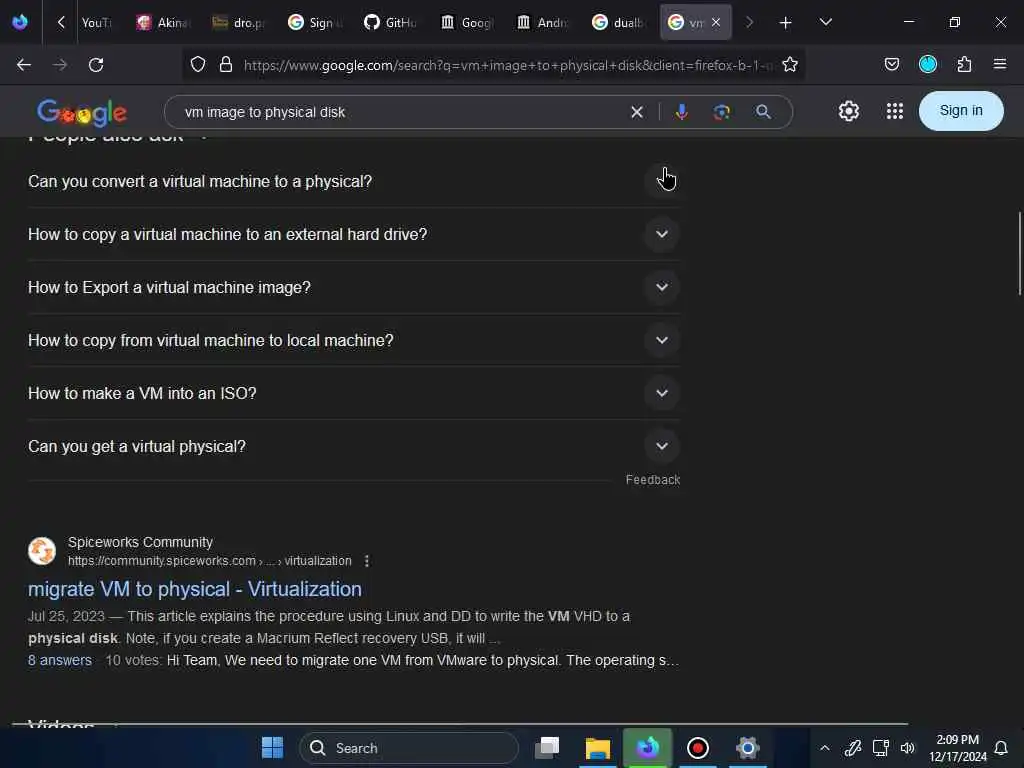The height and width of the screenshot is (768, 1024).
Task: Open notifications bell
Action: click(1001, 748)
